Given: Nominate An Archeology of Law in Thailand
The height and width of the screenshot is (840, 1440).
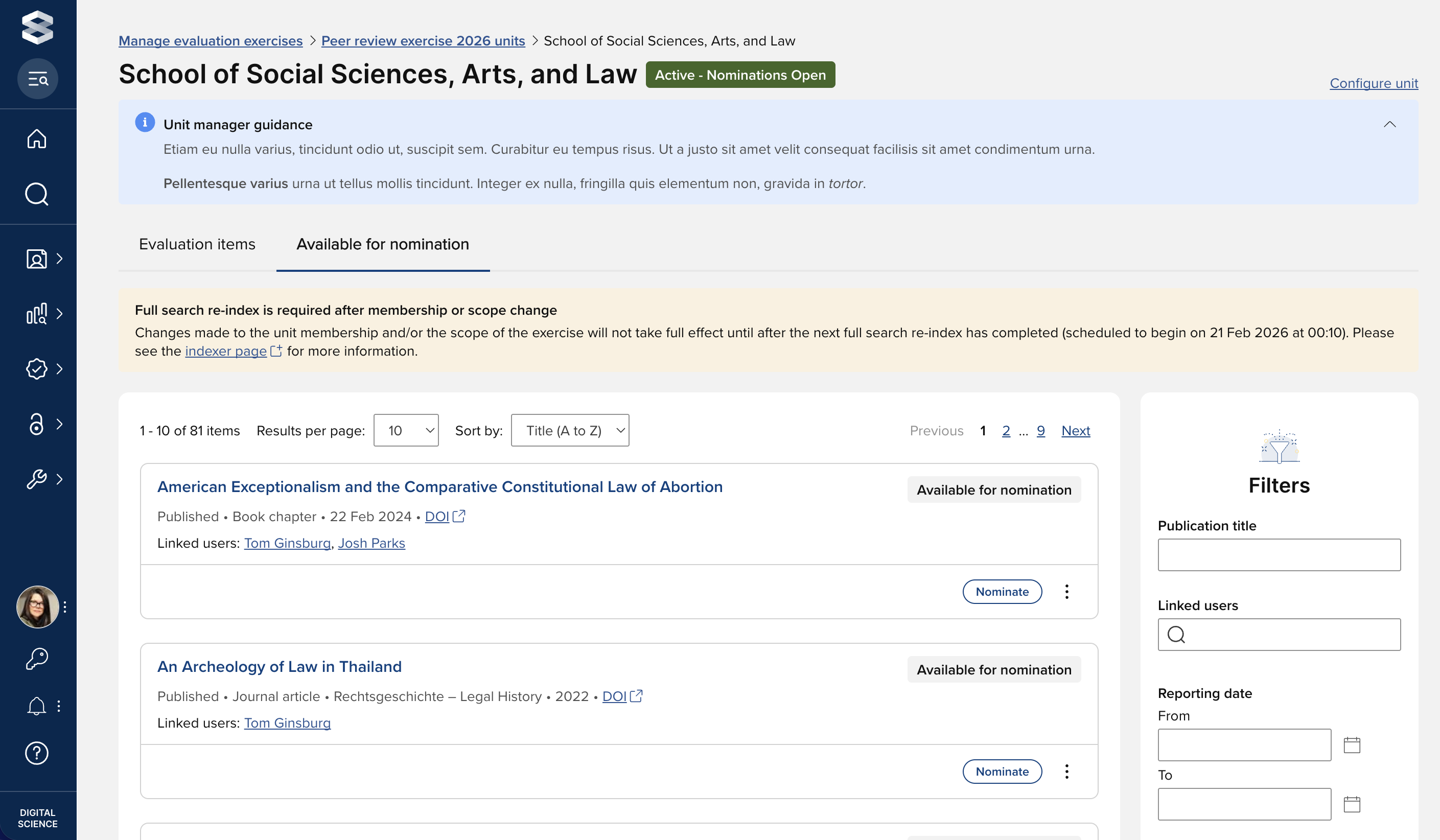Looking at the screenshot, I should tap(1002, 772).
